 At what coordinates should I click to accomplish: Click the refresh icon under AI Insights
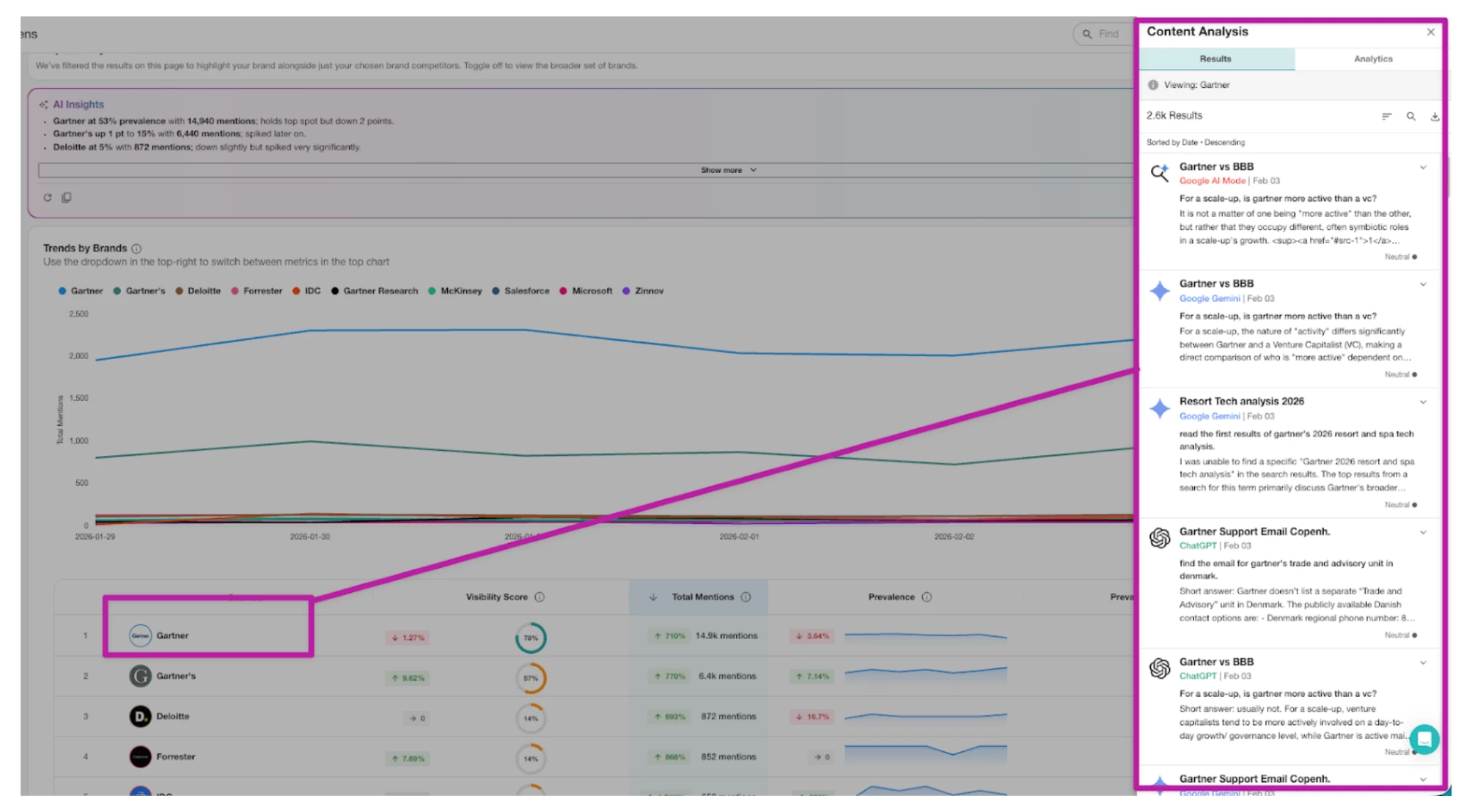click(48, 198)
